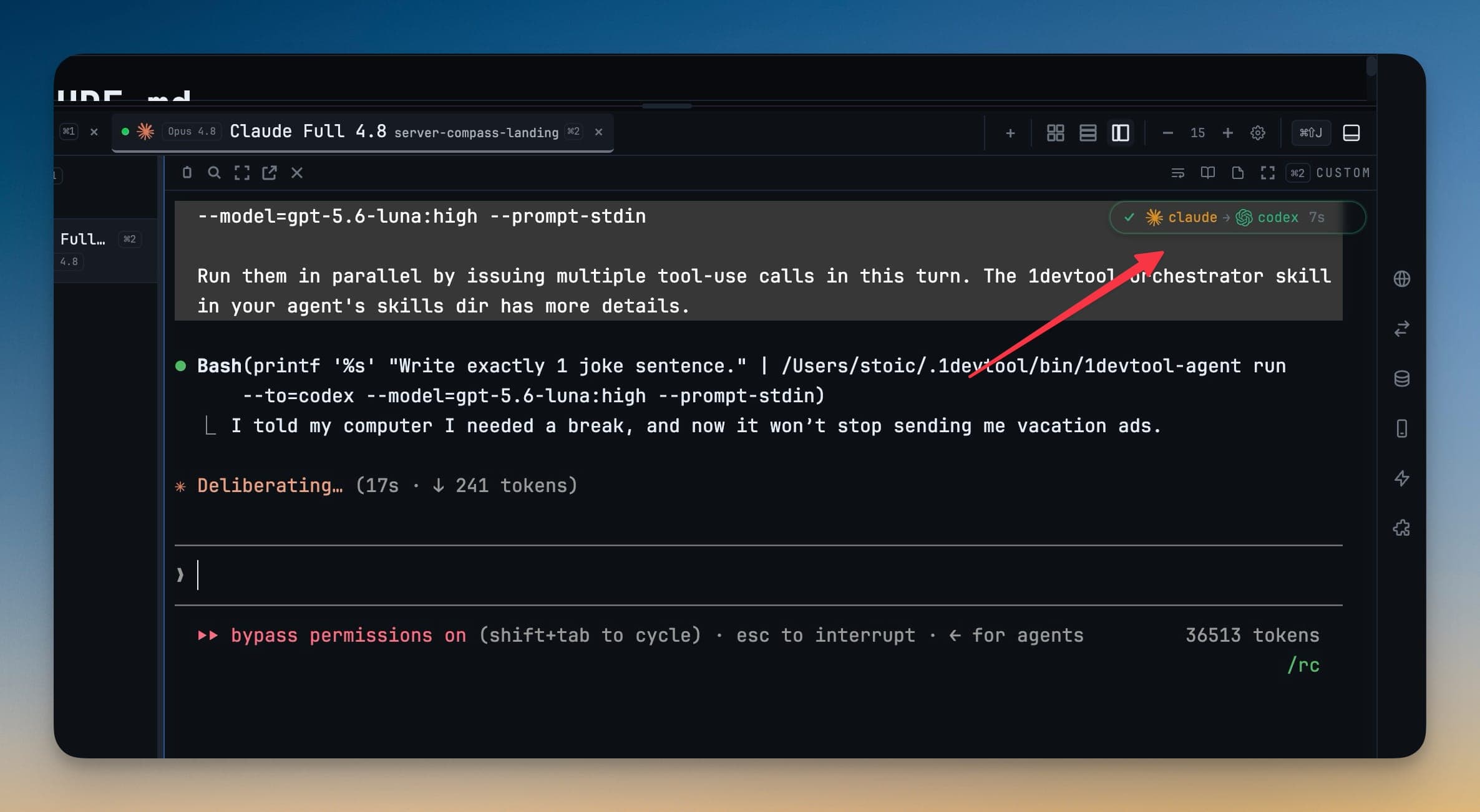Open the mobile device sidebar icon

point(1401,428)
